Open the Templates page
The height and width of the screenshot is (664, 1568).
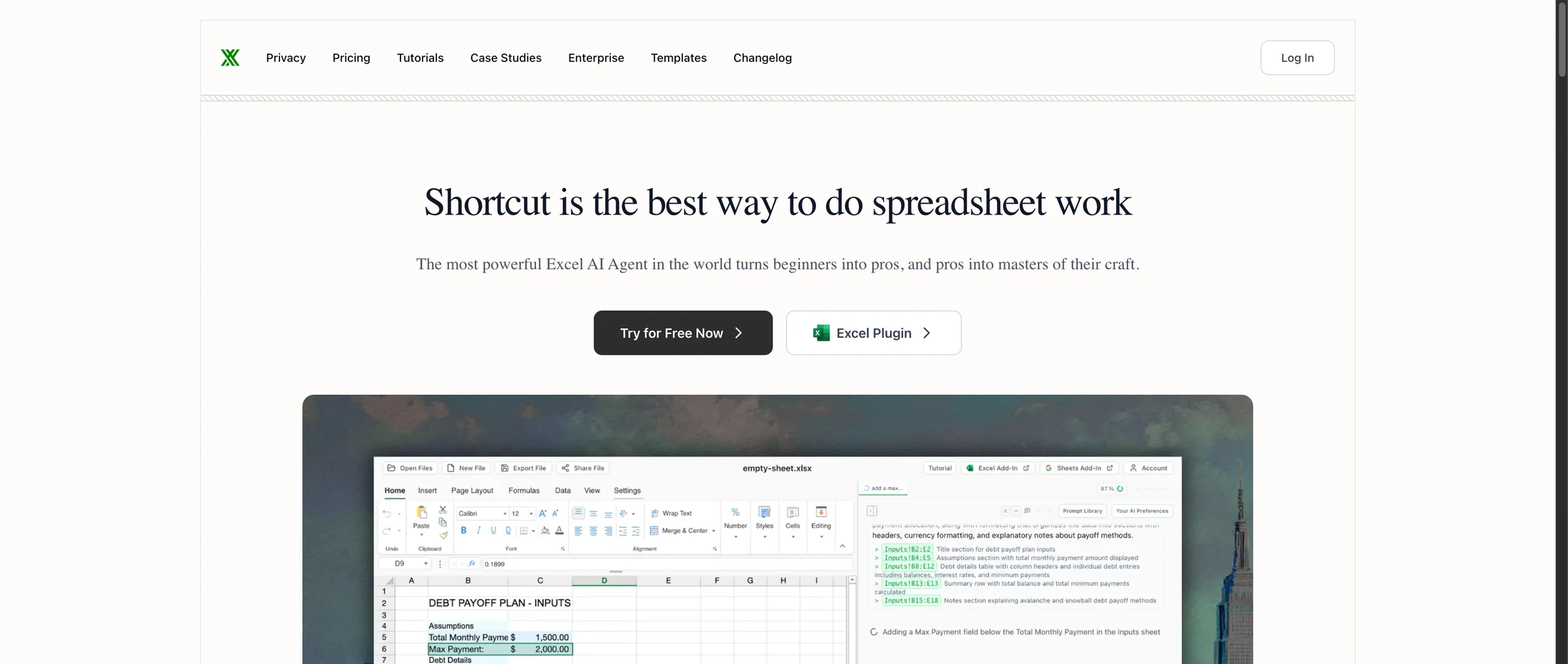click(679, 58)
